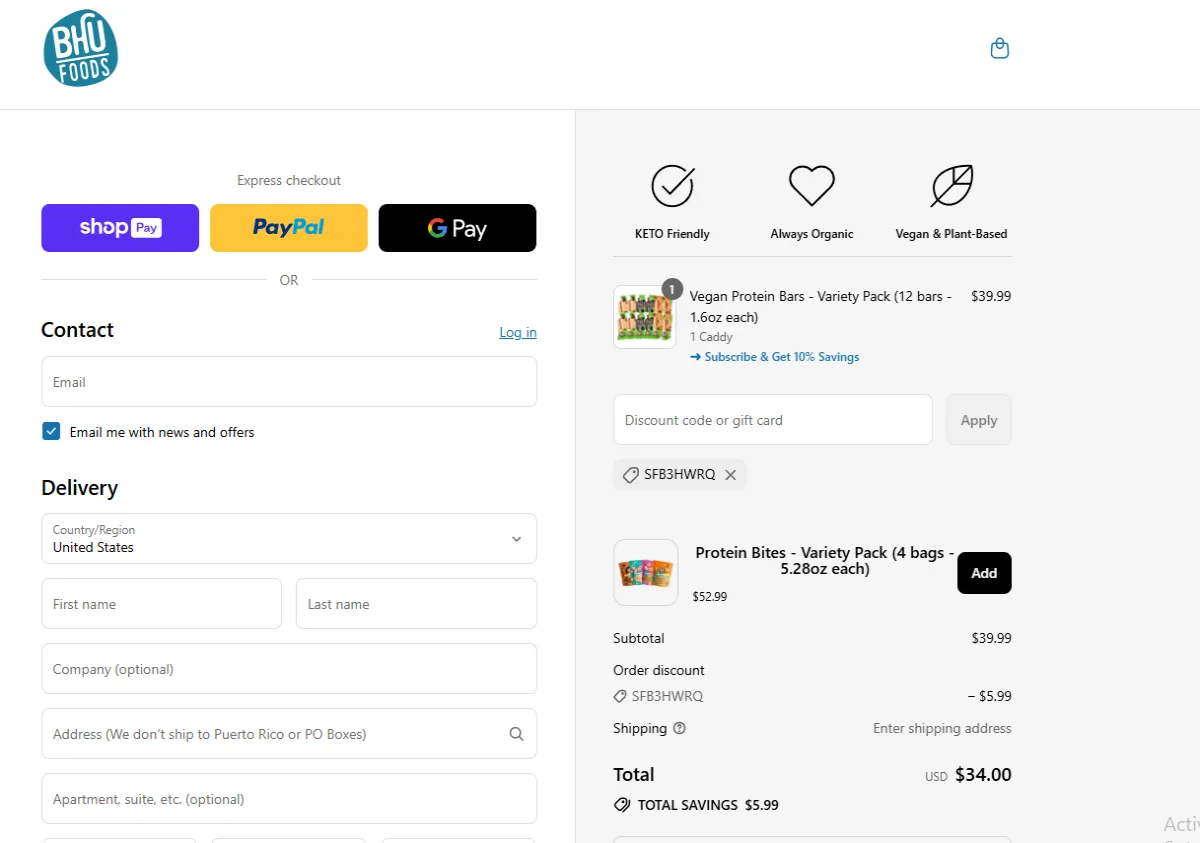Click the BHU Foods logo

pyautogui.click(x=81, y=48)
